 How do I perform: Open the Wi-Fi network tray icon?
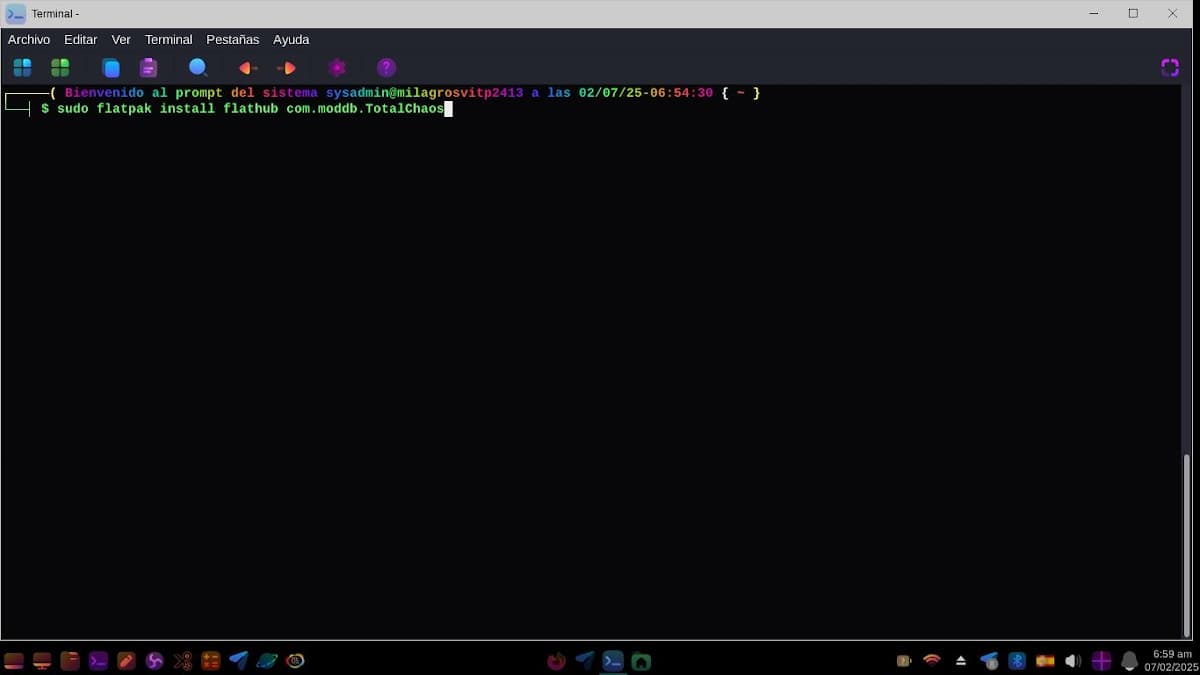932,661
